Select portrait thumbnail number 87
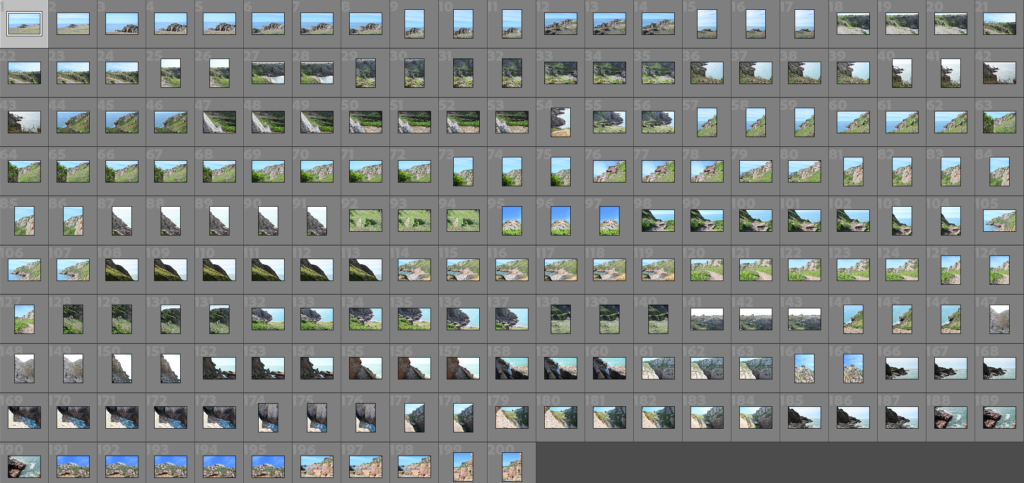Screen dimensions: 1024x483 click(122, 220)
